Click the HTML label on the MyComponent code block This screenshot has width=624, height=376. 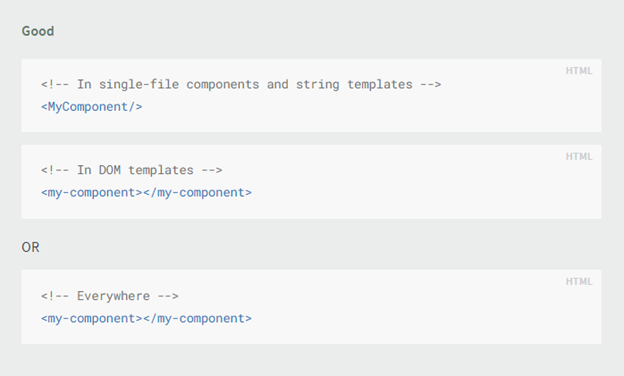click(x=579, y=71)
